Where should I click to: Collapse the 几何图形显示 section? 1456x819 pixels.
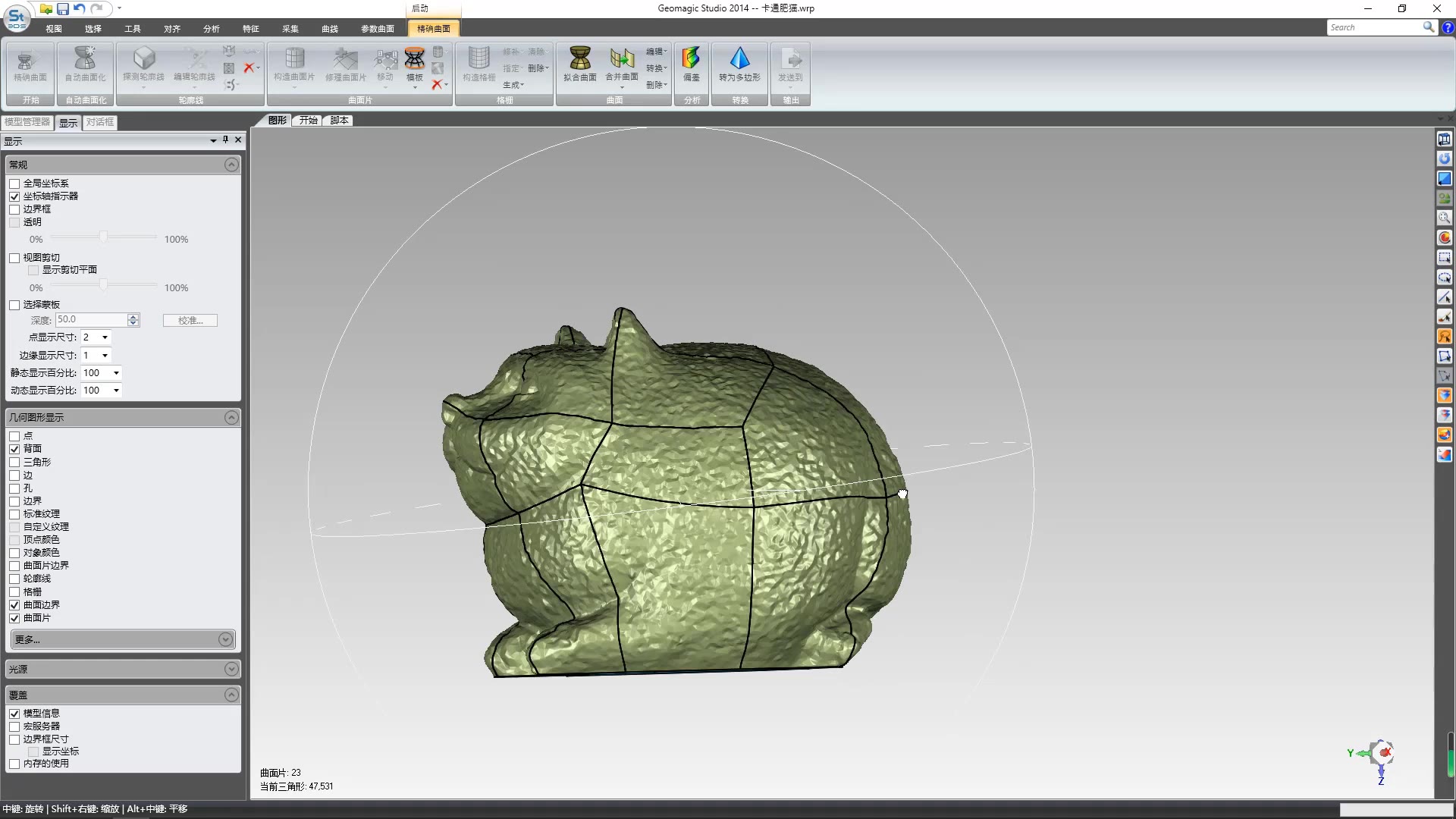(x=232, y=418)
